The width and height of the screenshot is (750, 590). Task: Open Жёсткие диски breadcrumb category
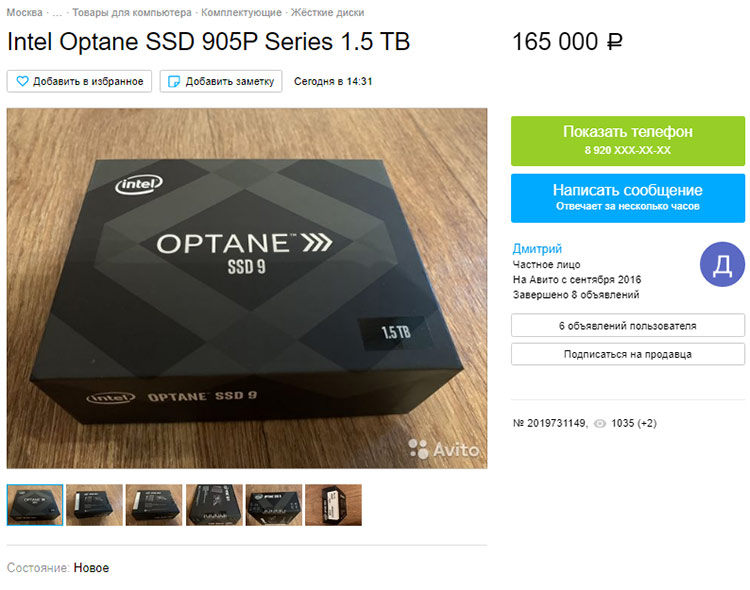click(328, 12)
